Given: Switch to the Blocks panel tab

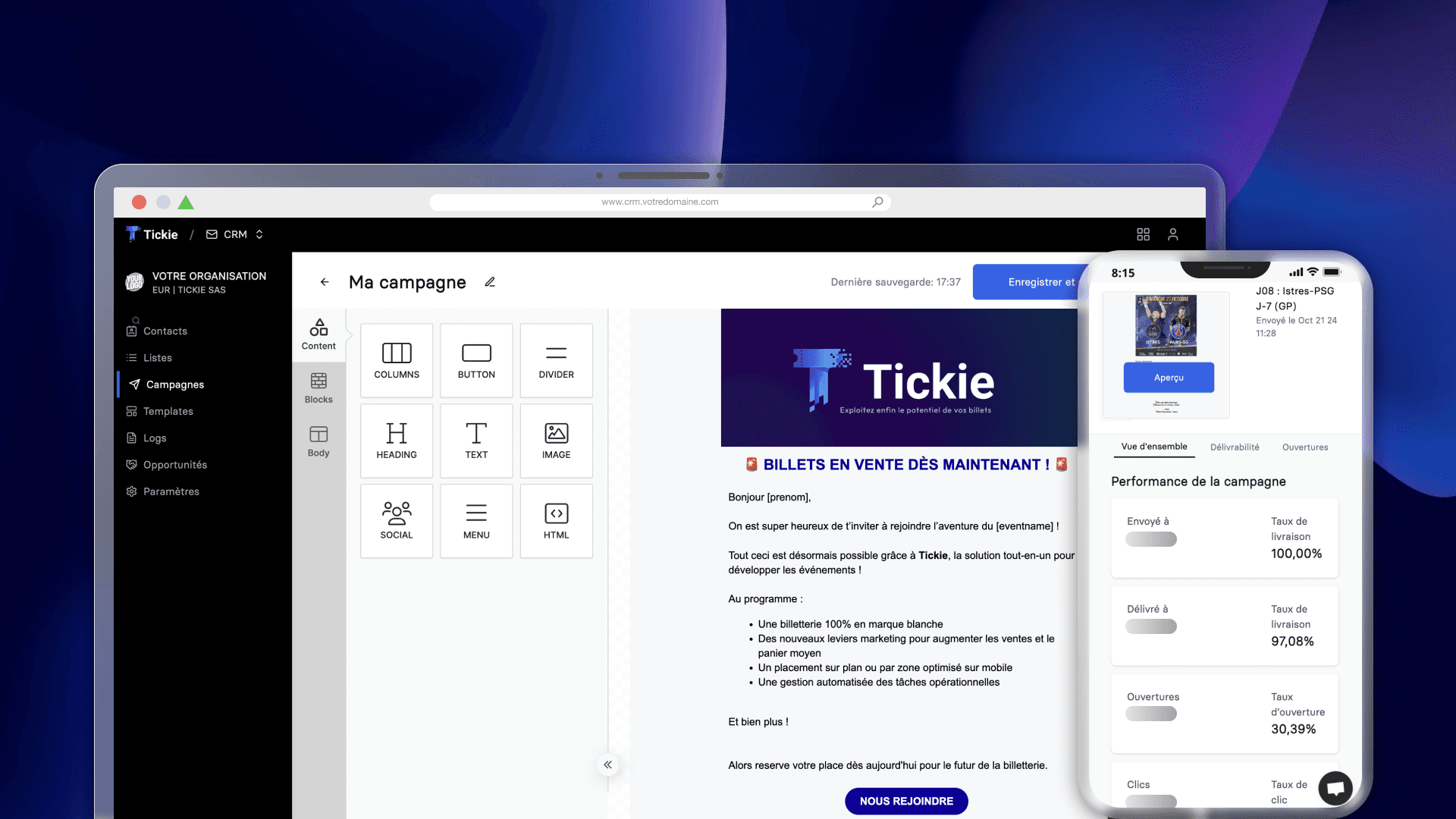Looking at the screenshot, I should coord(318,388).
